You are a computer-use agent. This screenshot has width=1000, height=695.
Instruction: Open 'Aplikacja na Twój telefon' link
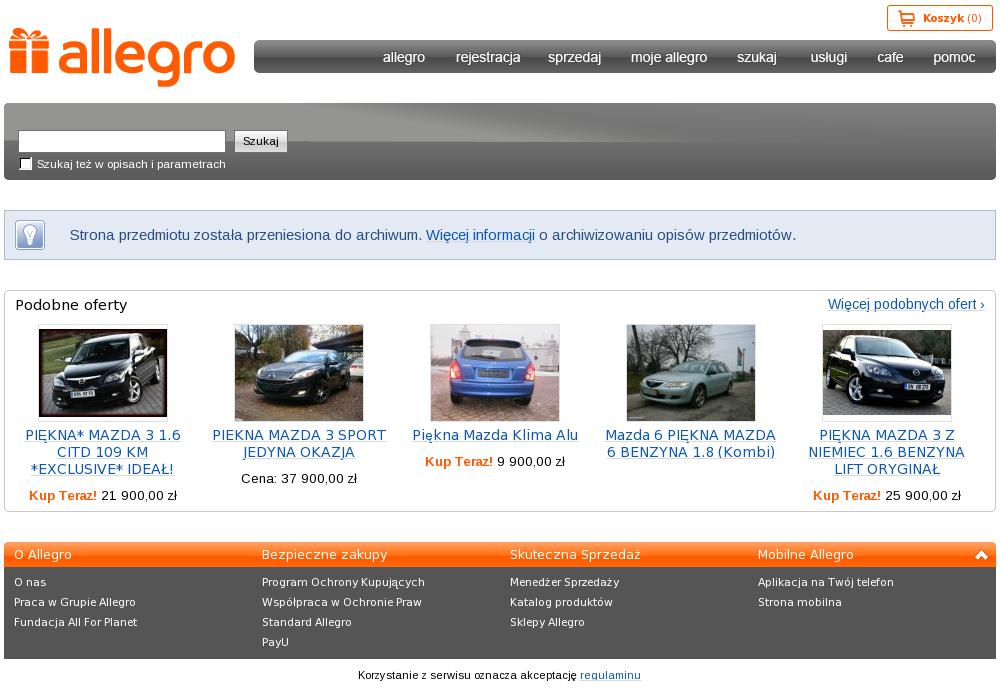[x=826, y=582]
